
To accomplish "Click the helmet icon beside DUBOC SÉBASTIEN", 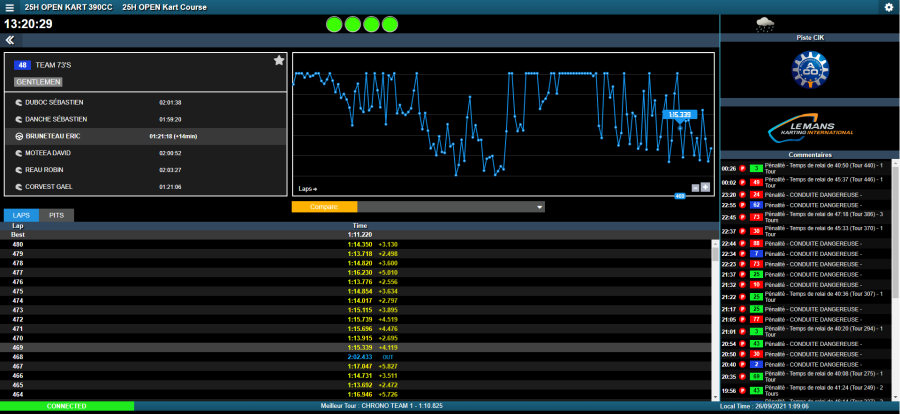I will pos(19,102).
